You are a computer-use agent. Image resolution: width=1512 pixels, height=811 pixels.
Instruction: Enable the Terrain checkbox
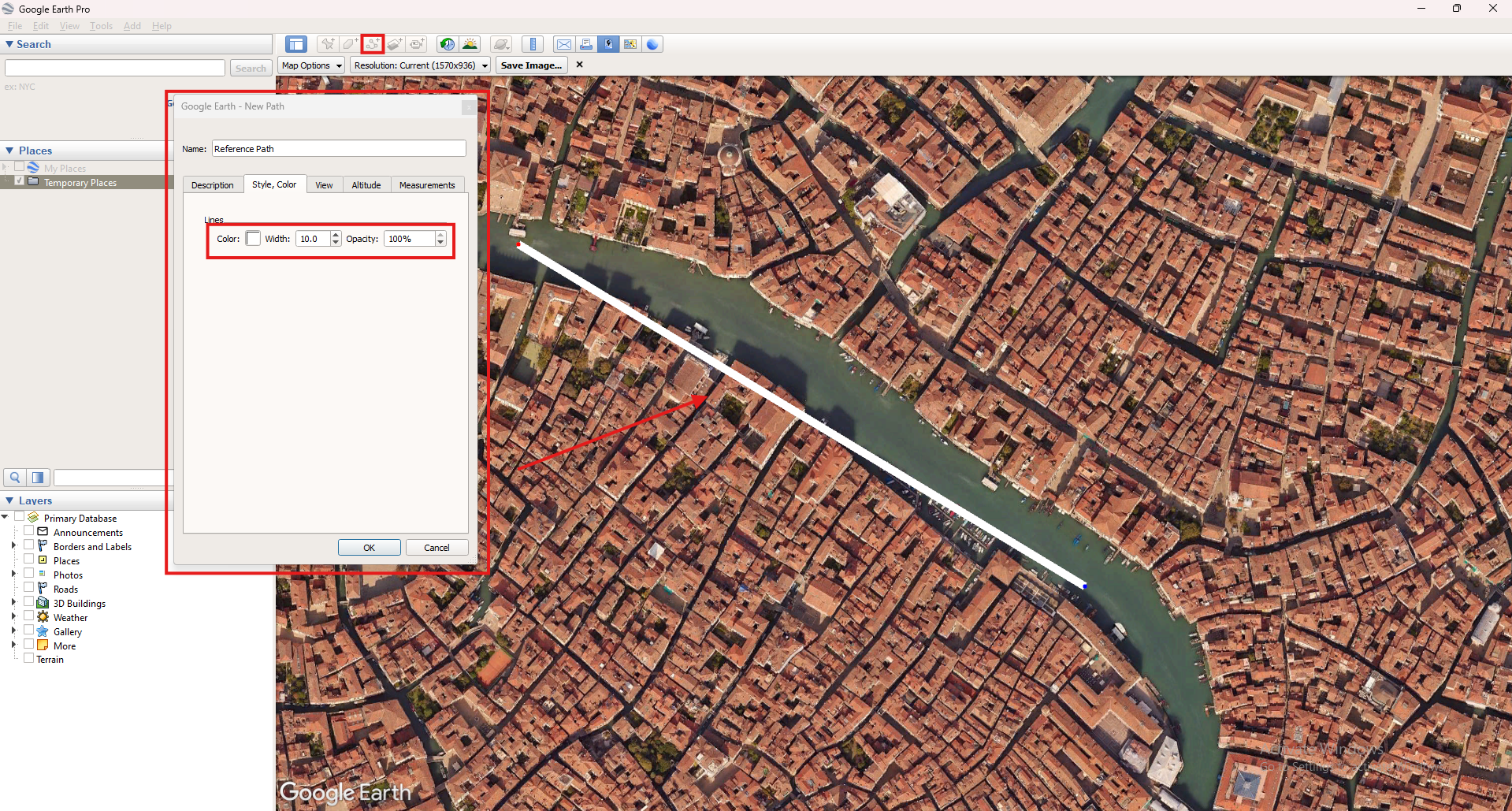pos(28,658)
